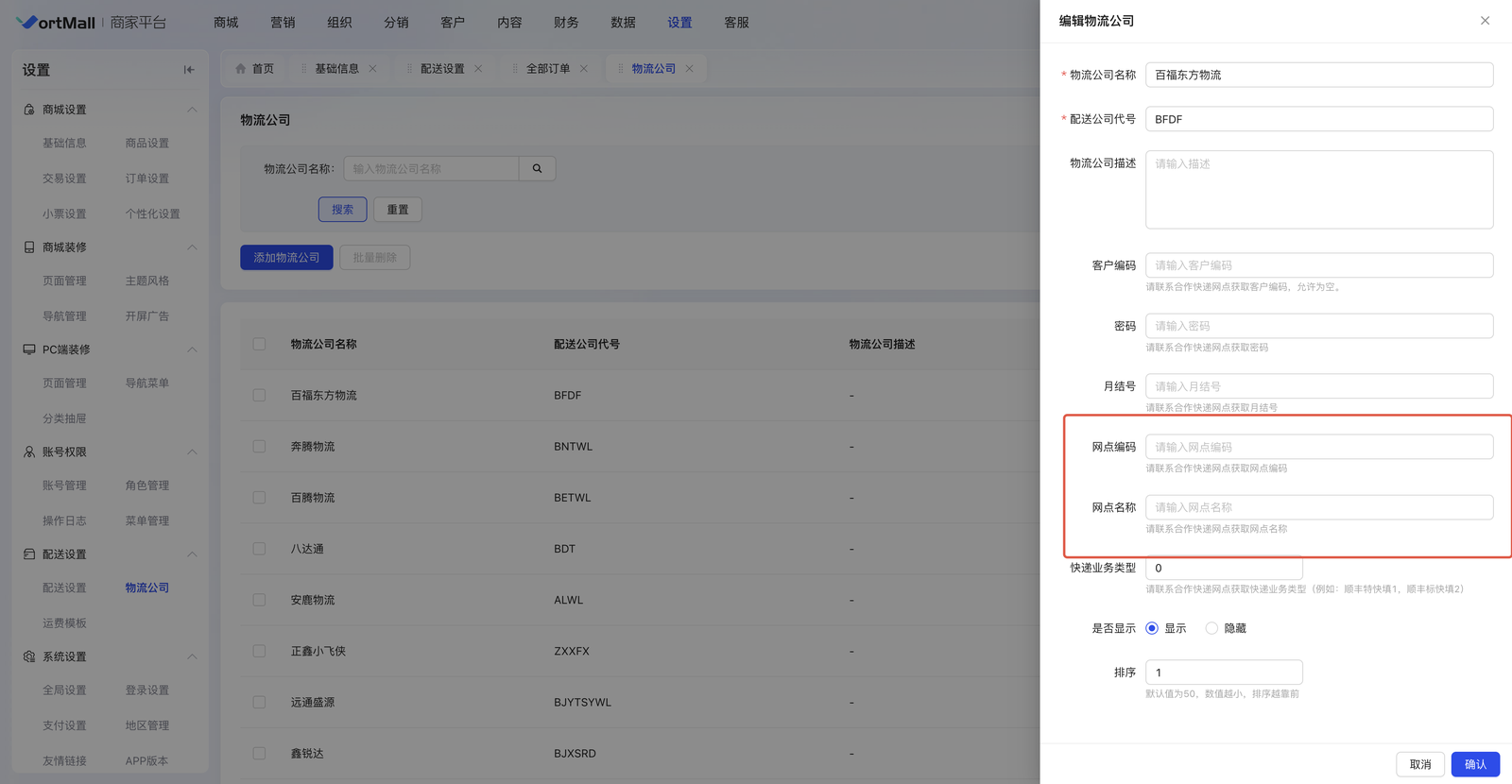Click the 确认 button
1512x784 pixels.
coord(1474,764)
